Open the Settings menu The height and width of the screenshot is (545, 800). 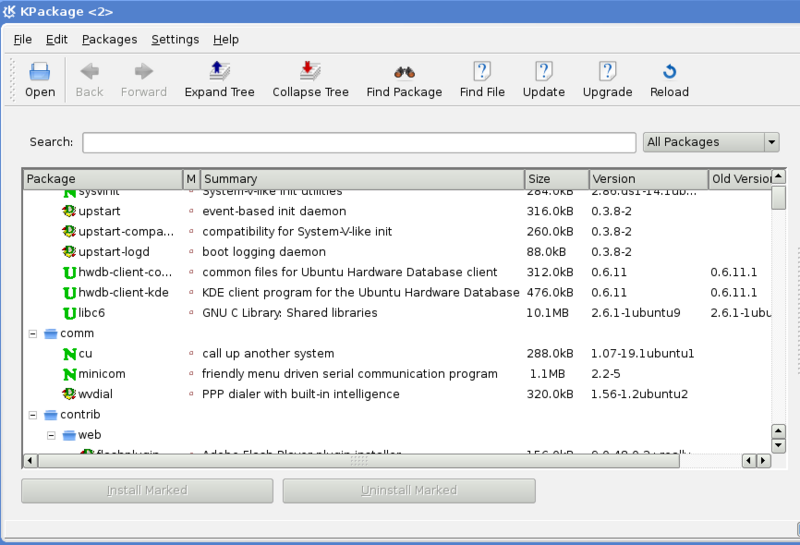pyautogui.click(x=175, y=39)
